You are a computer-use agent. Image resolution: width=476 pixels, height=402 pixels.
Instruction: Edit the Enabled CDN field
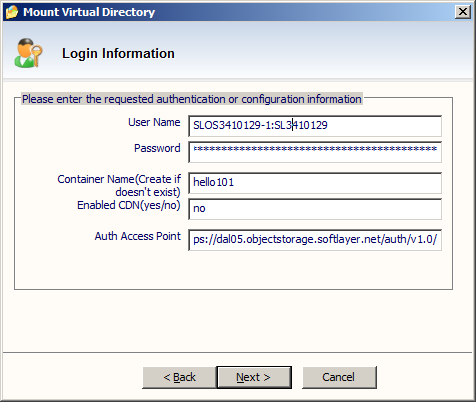(x=315, y=209)
